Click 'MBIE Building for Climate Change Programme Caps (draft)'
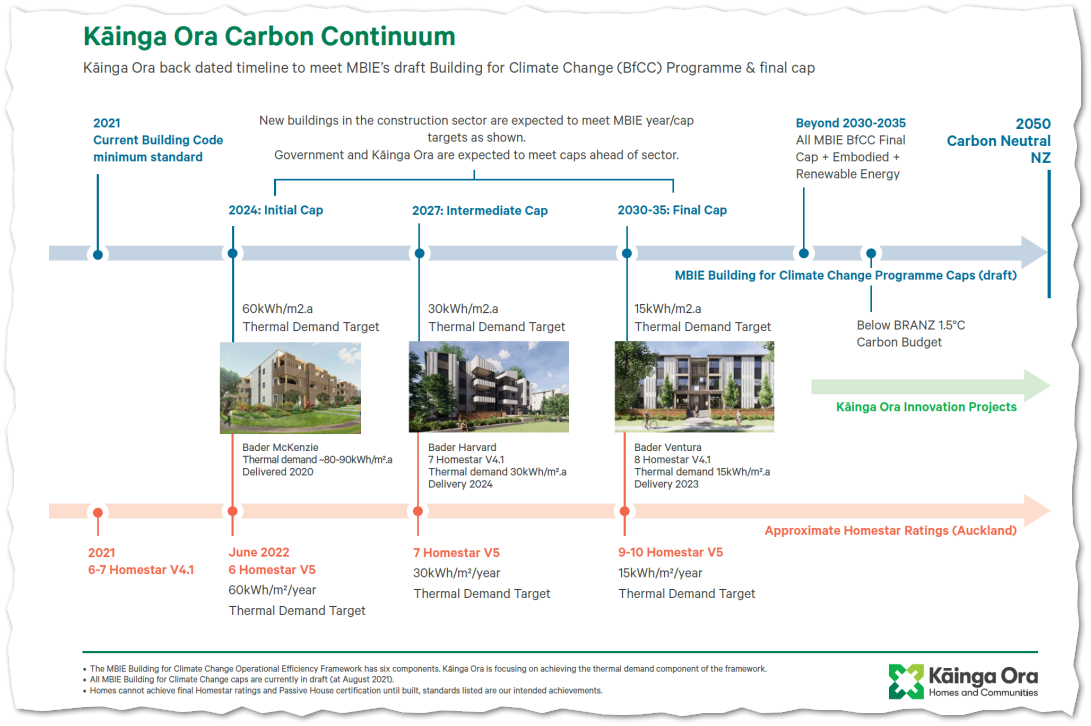 pos(845,275)
